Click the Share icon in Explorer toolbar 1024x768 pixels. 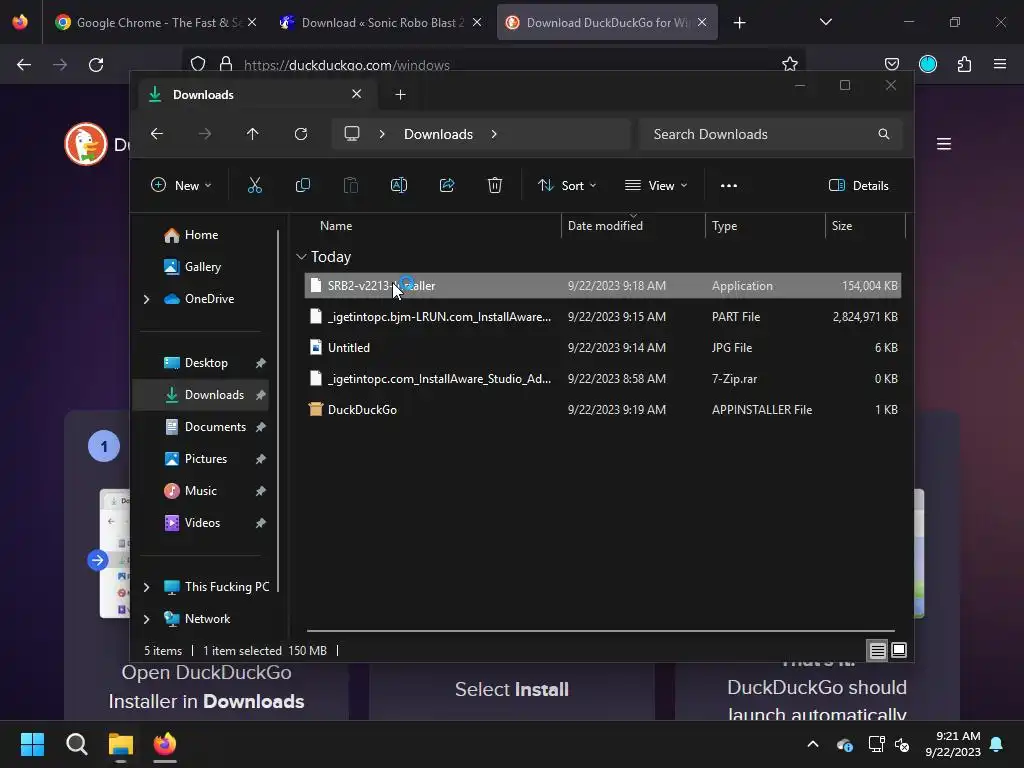click(x=447, y=185)
